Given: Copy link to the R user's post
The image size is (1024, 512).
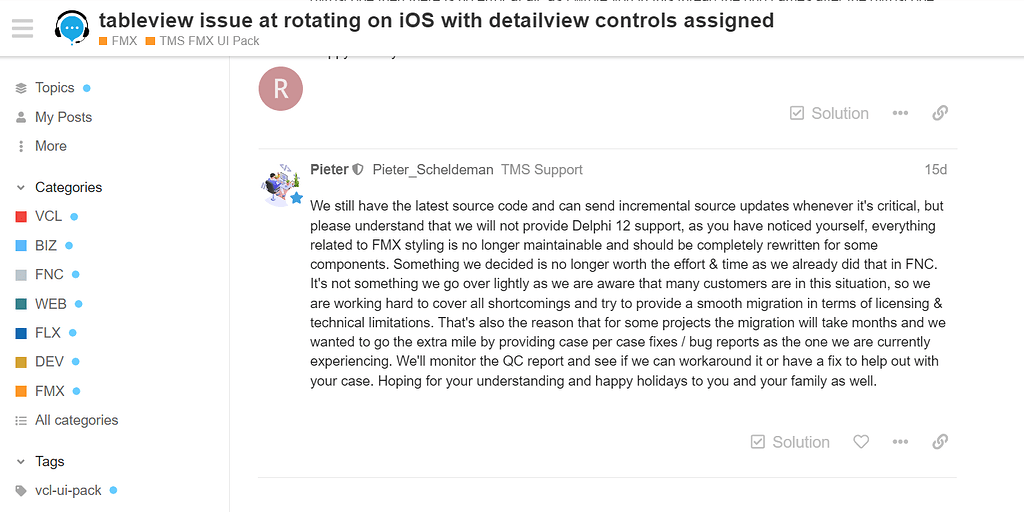Looking at the screenshot, I should (x=940, y=113).
